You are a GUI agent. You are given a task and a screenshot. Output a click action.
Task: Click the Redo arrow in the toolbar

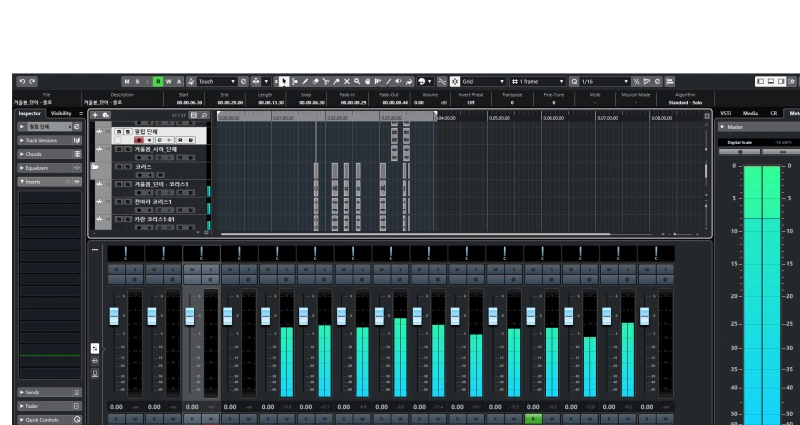31,81
